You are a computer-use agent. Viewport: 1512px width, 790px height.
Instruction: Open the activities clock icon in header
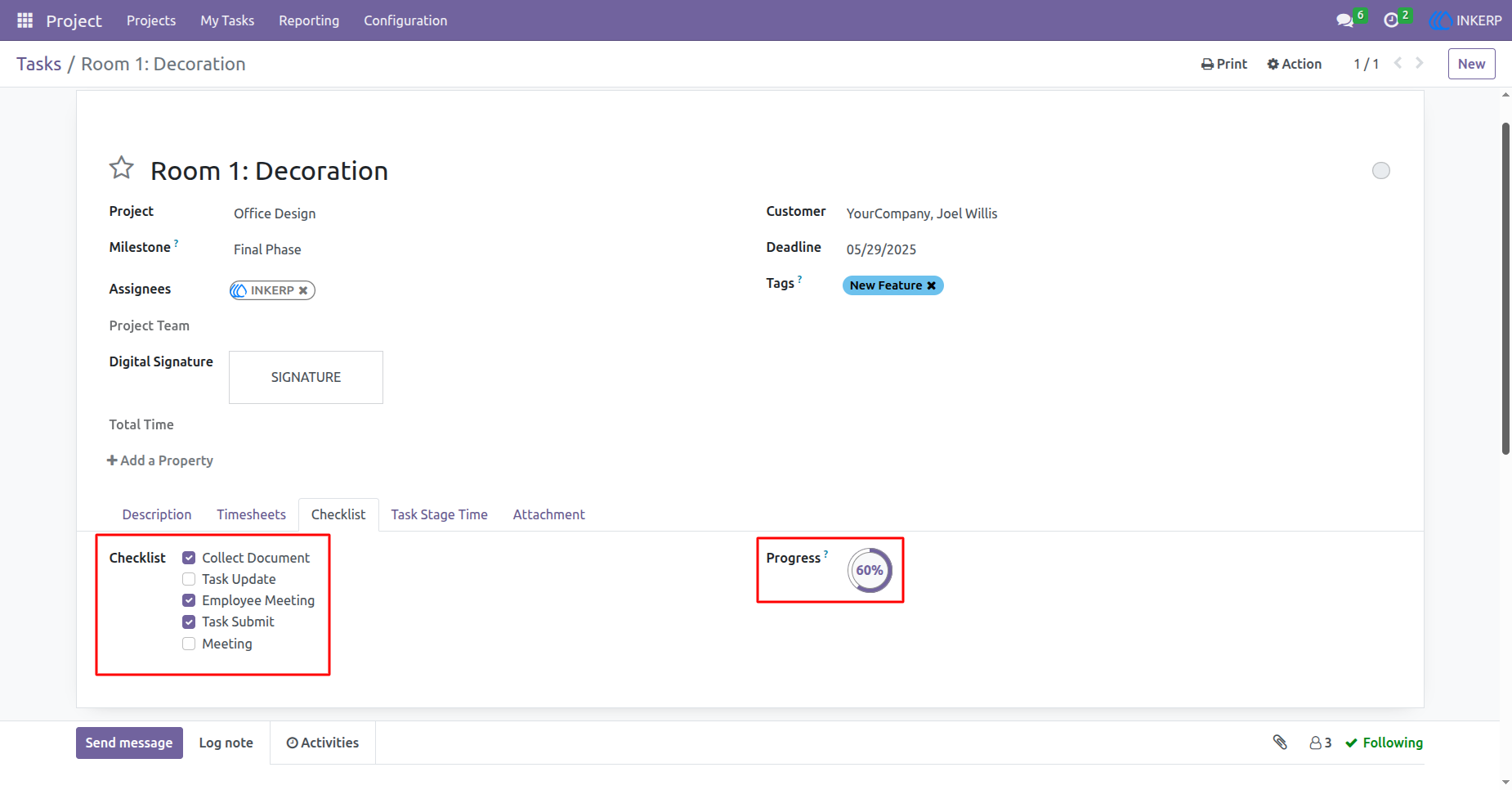[1391, 20]
